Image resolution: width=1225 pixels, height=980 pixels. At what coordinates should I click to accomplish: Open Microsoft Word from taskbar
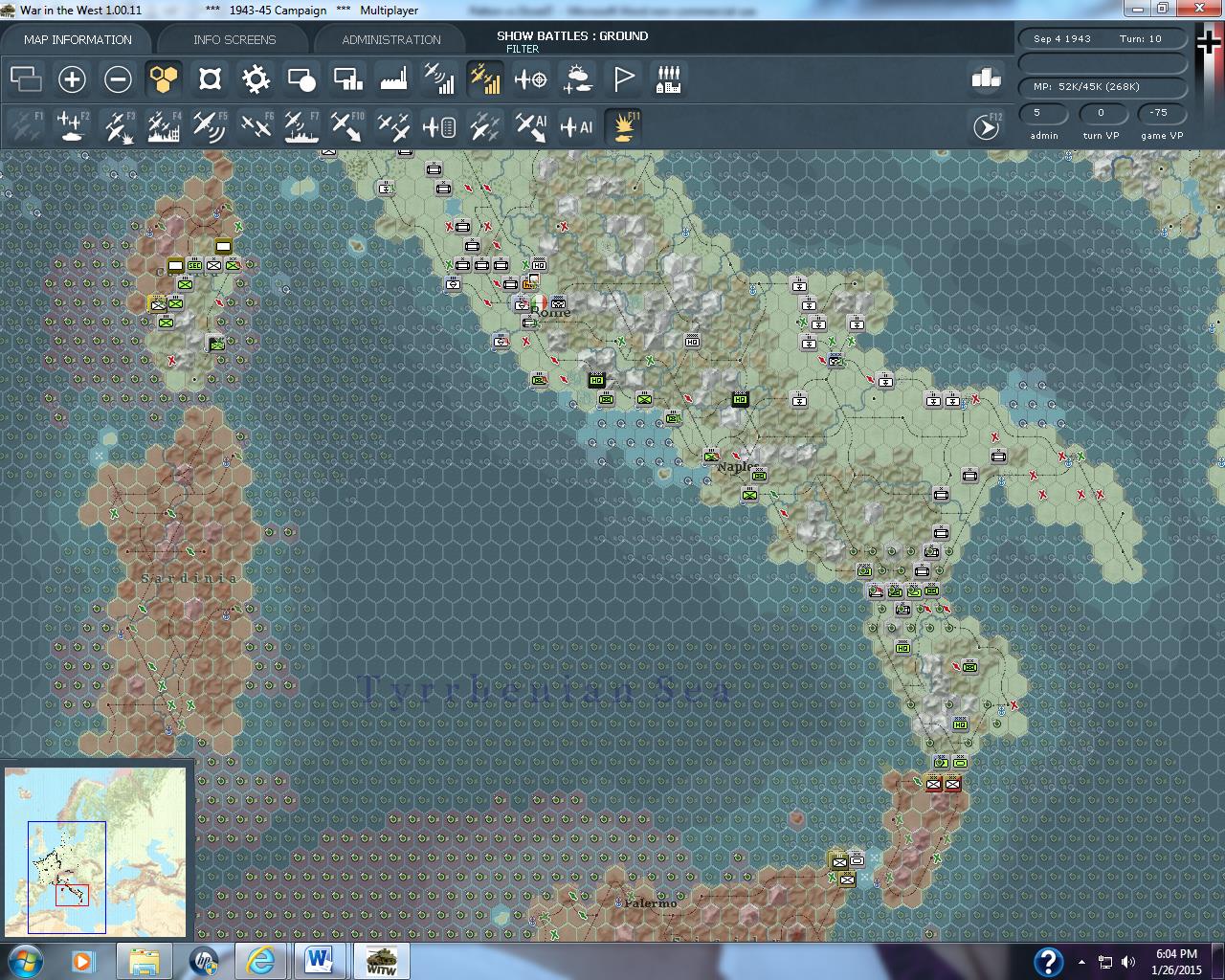click(x=319, y=961)
